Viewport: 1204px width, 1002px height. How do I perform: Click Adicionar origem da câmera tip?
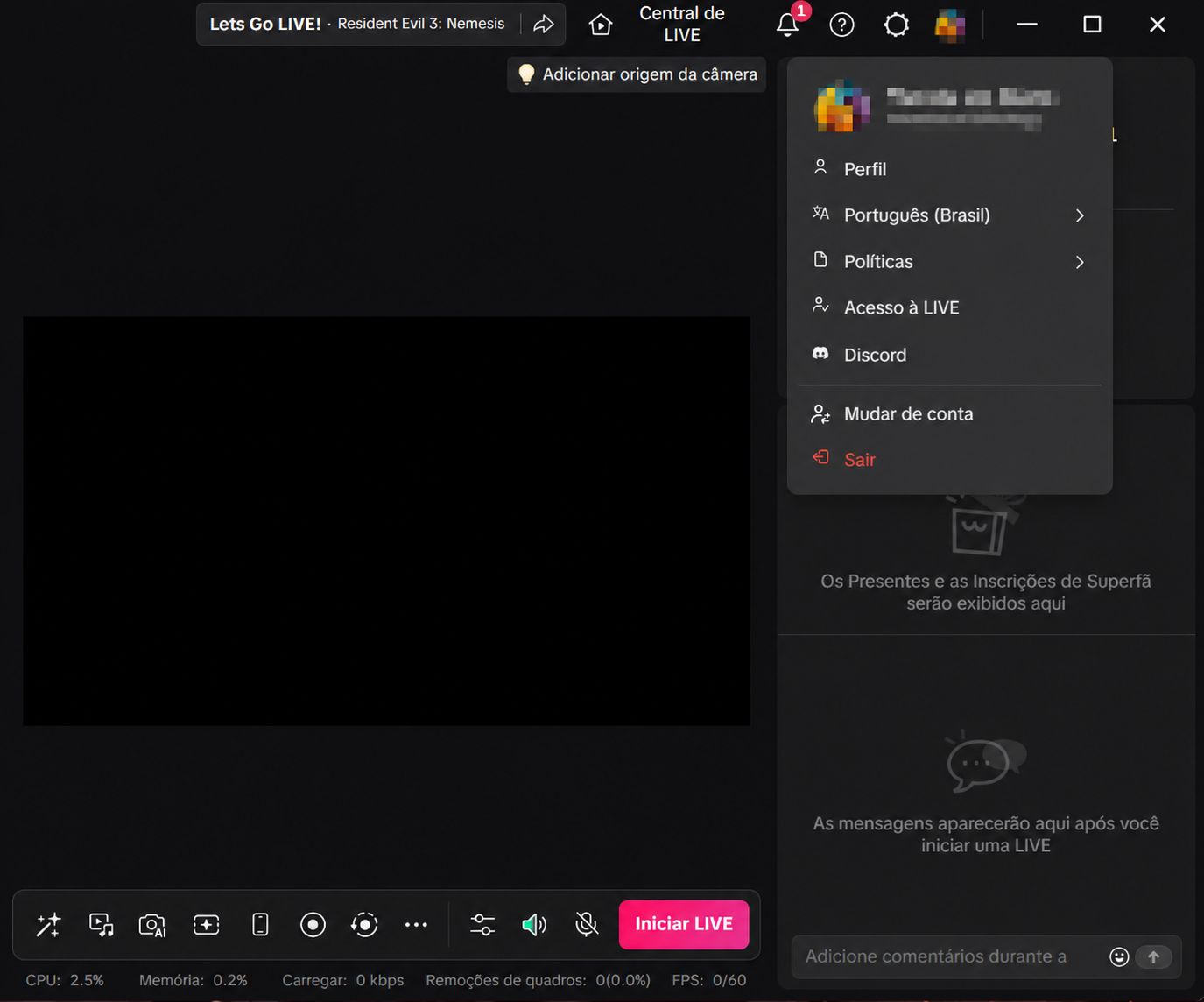point(637,74)
